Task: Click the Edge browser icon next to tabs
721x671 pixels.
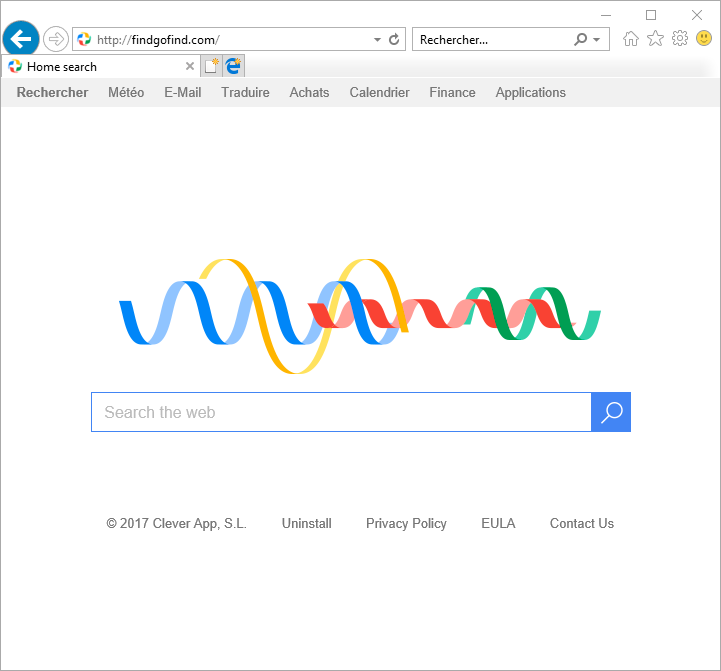Action: [x=233, y=66]
